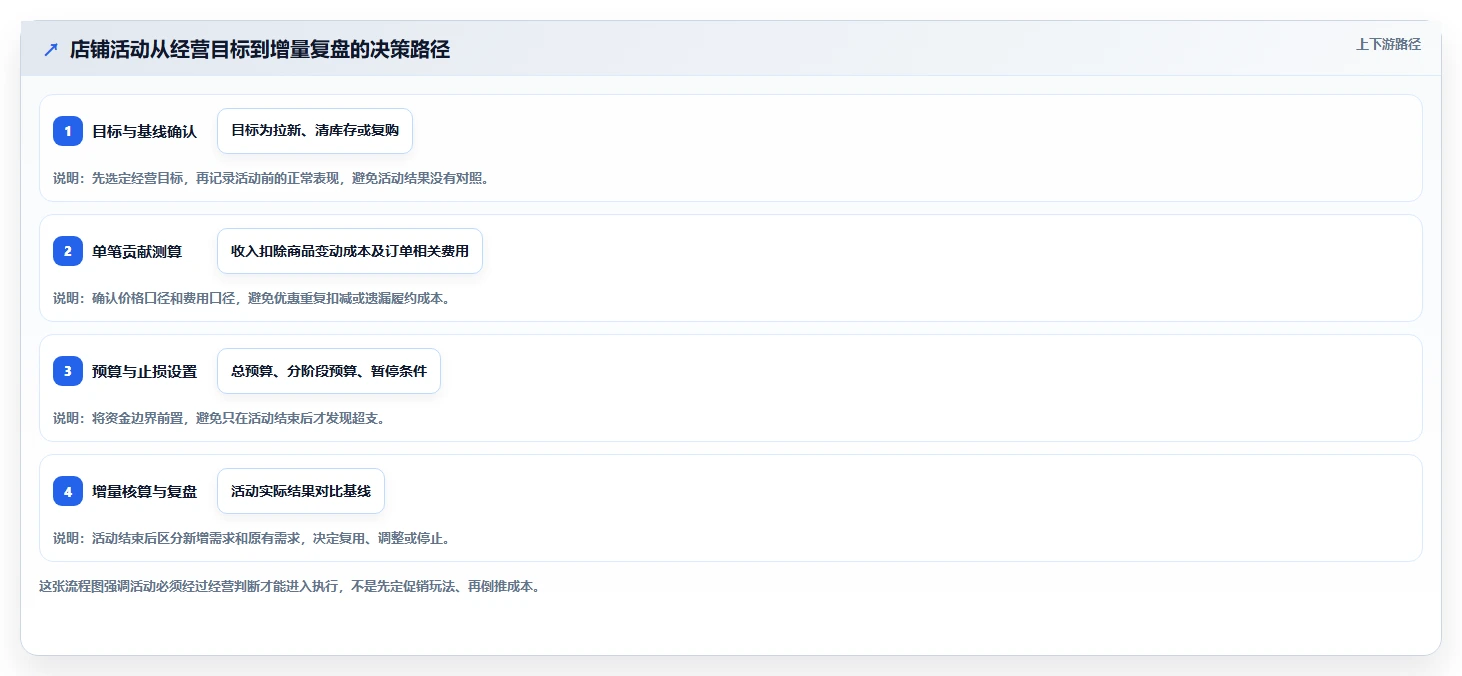The width and height of the screenshot is (1462, 676).
Task: Click the note starting 说明：活动结束后区分新增需求
Action: click(252, 538)
